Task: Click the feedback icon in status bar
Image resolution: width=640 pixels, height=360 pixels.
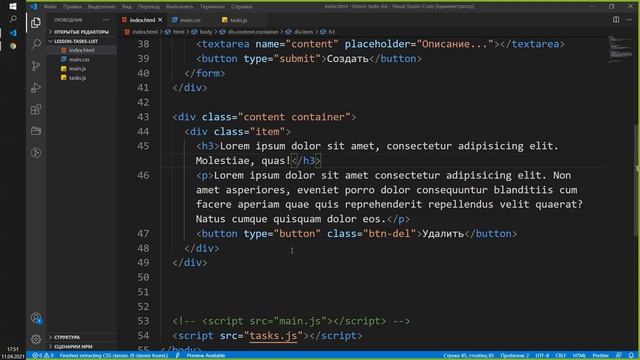Action: [619, 356]
